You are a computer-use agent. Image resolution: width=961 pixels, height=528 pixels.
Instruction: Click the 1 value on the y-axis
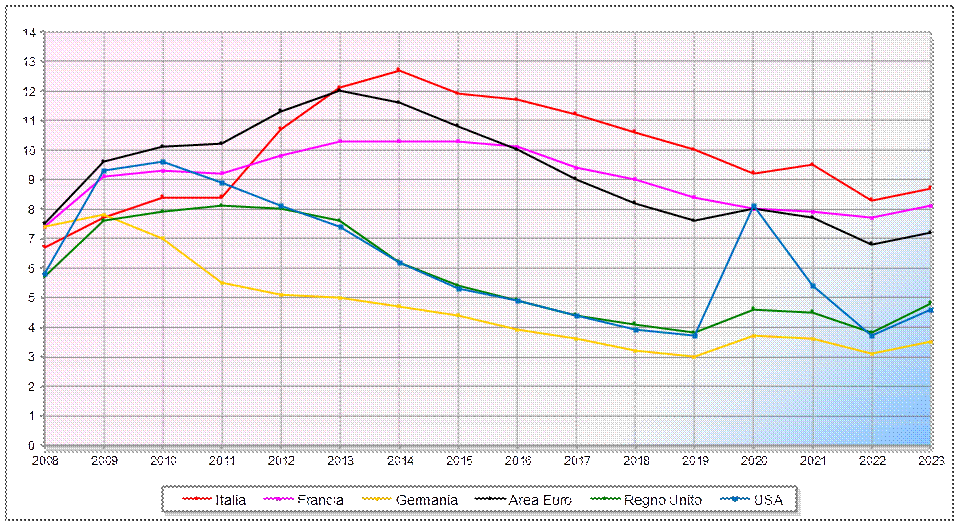pos(32,416)
